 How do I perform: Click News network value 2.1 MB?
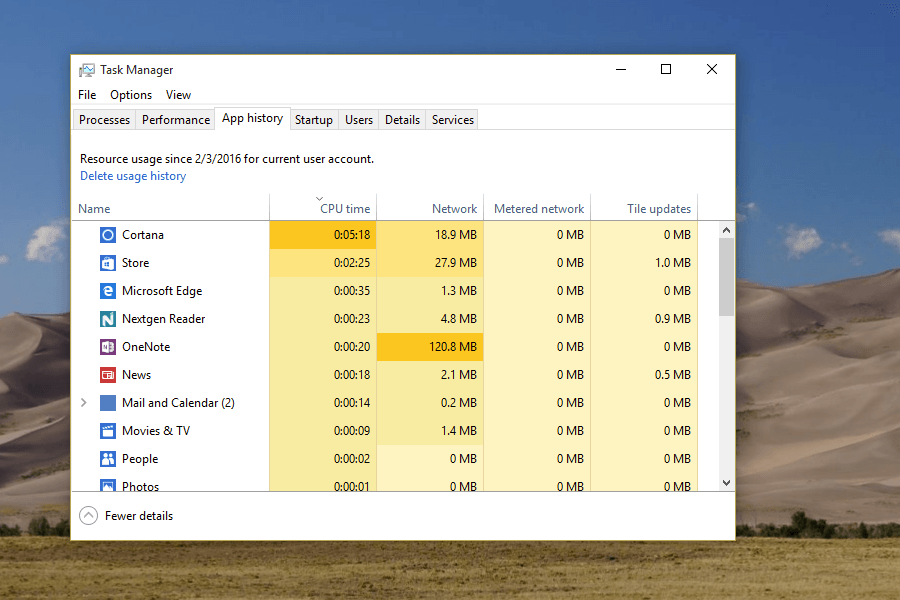(x=459, y=375)
